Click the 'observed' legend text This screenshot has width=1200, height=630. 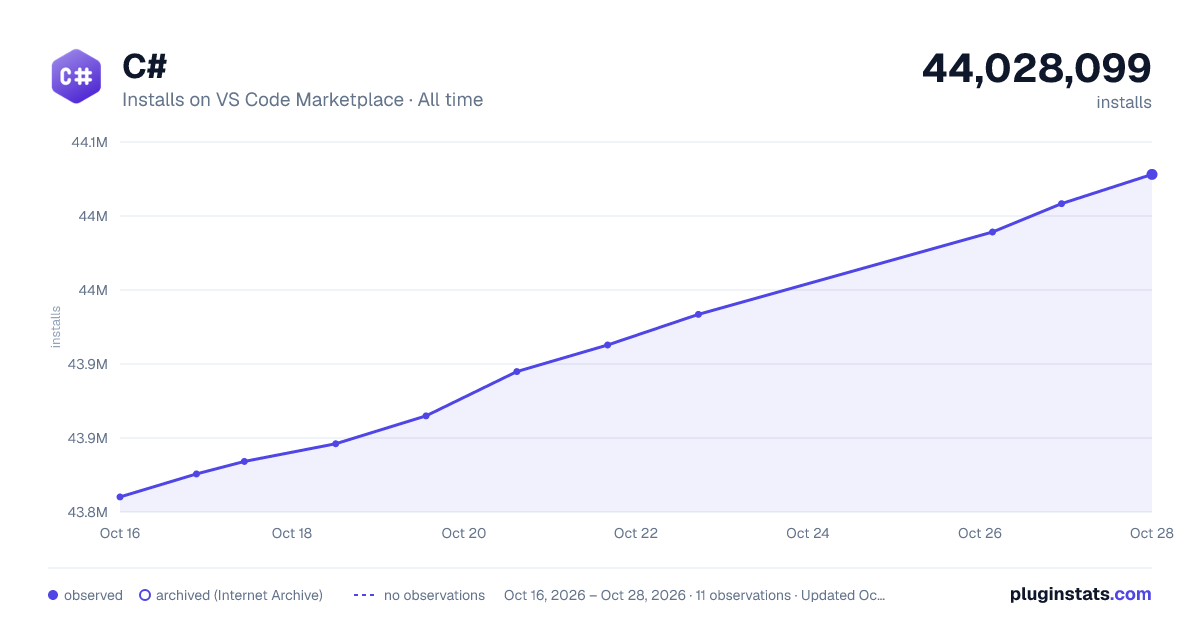tap(93, 595)
